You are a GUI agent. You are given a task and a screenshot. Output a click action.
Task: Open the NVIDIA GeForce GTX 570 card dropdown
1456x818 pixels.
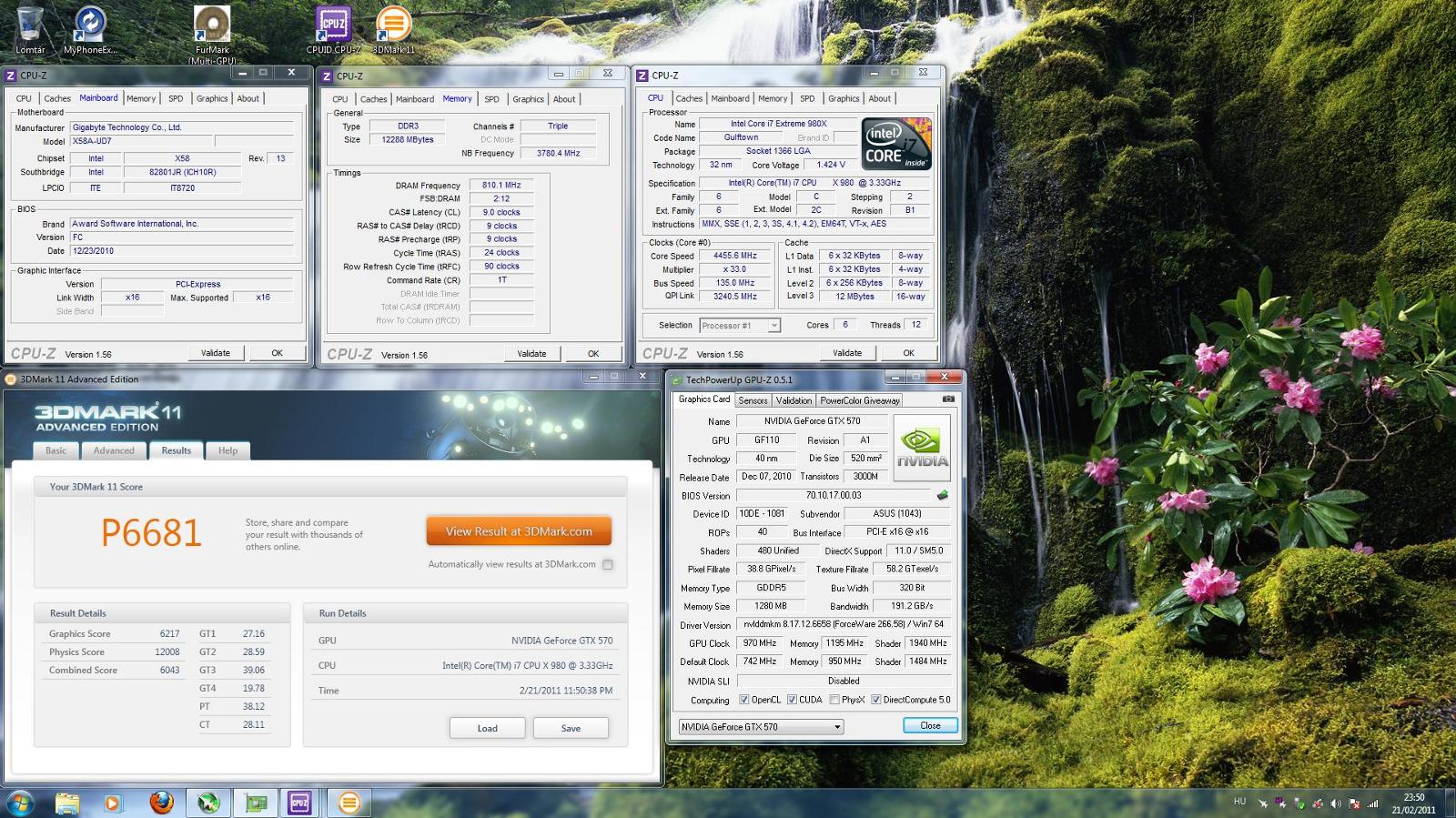click(x=761, y=726)
